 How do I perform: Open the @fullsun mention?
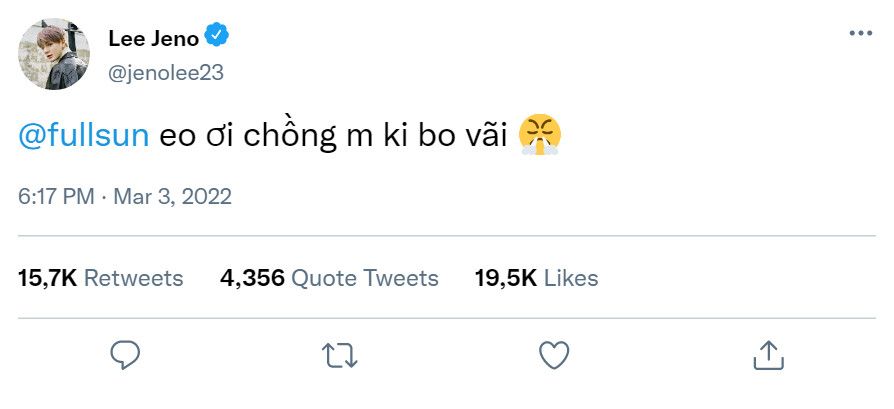(x=84, y=135)
